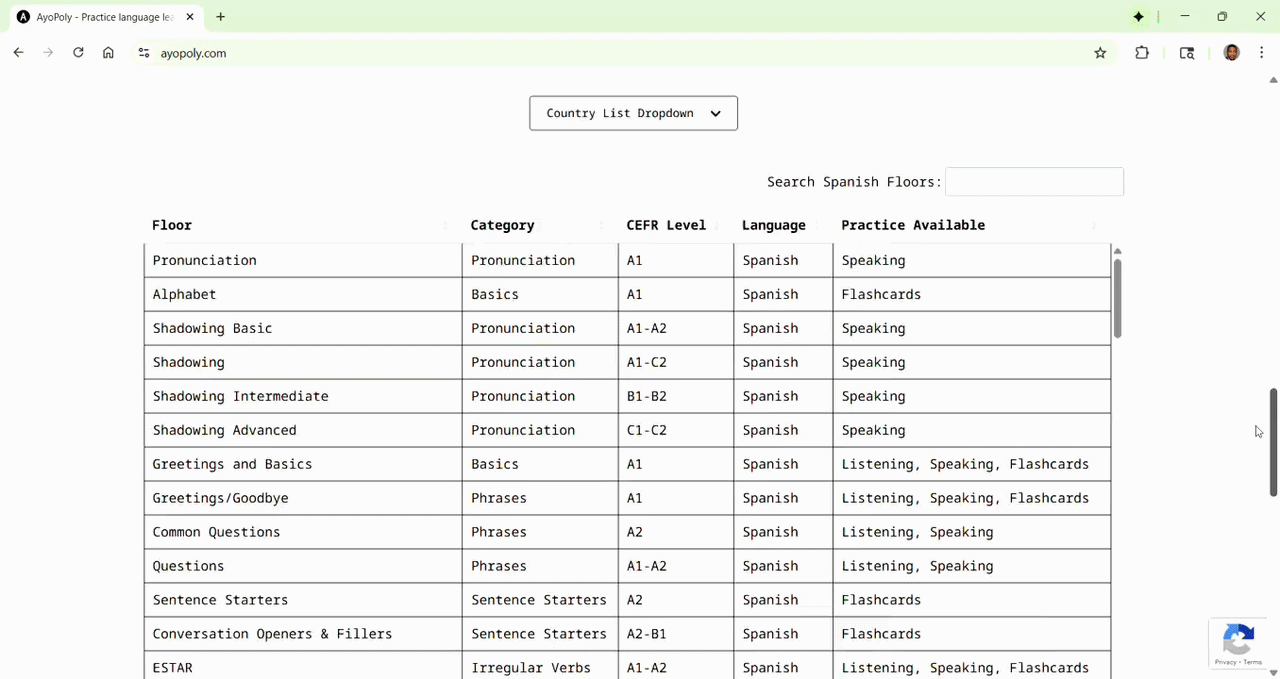1280x679 pixels.
Task: Open the Greetings and Basics floor
Action: pyautogui.click(x=232, y=464)
